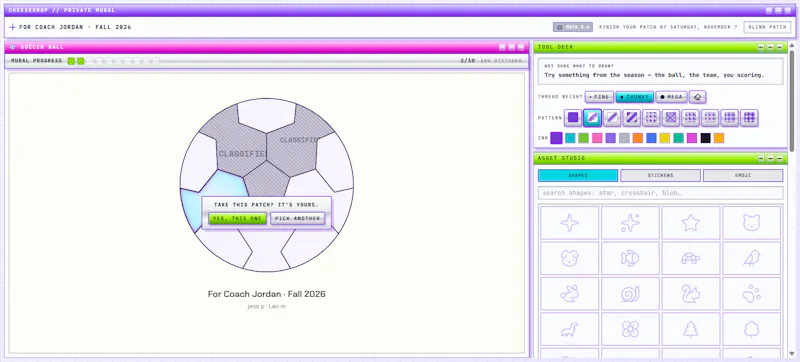Choose the star shape

[x=691, y=223]
